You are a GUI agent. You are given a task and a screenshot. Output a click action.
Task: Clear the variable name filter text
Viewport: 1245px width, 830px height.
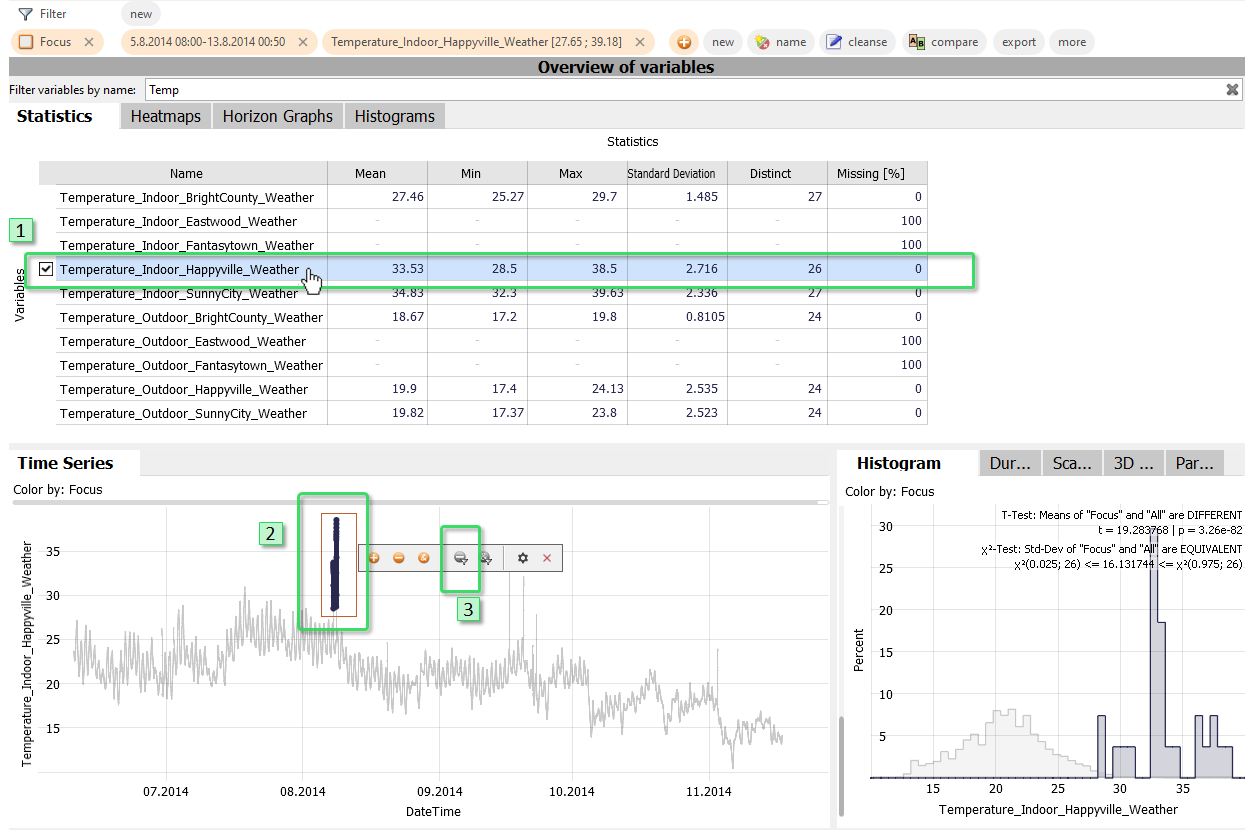pos(1232,90)
